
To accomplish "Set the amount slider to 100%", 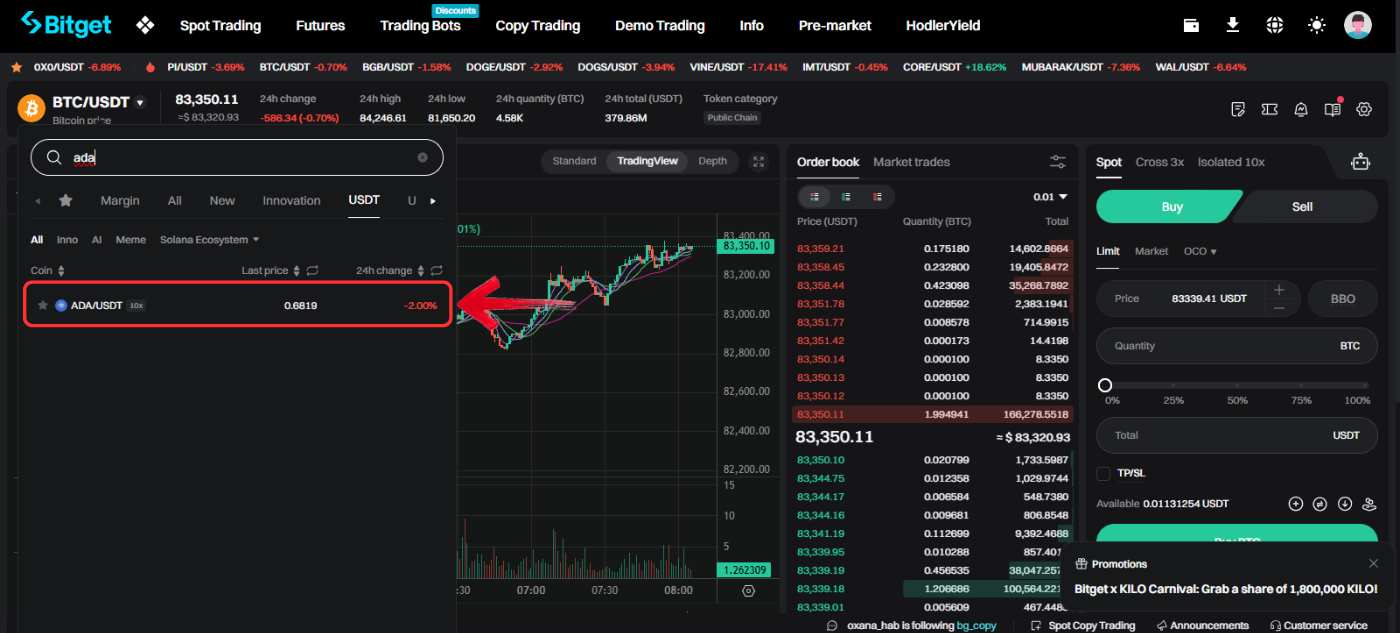I will [1368, 386].
